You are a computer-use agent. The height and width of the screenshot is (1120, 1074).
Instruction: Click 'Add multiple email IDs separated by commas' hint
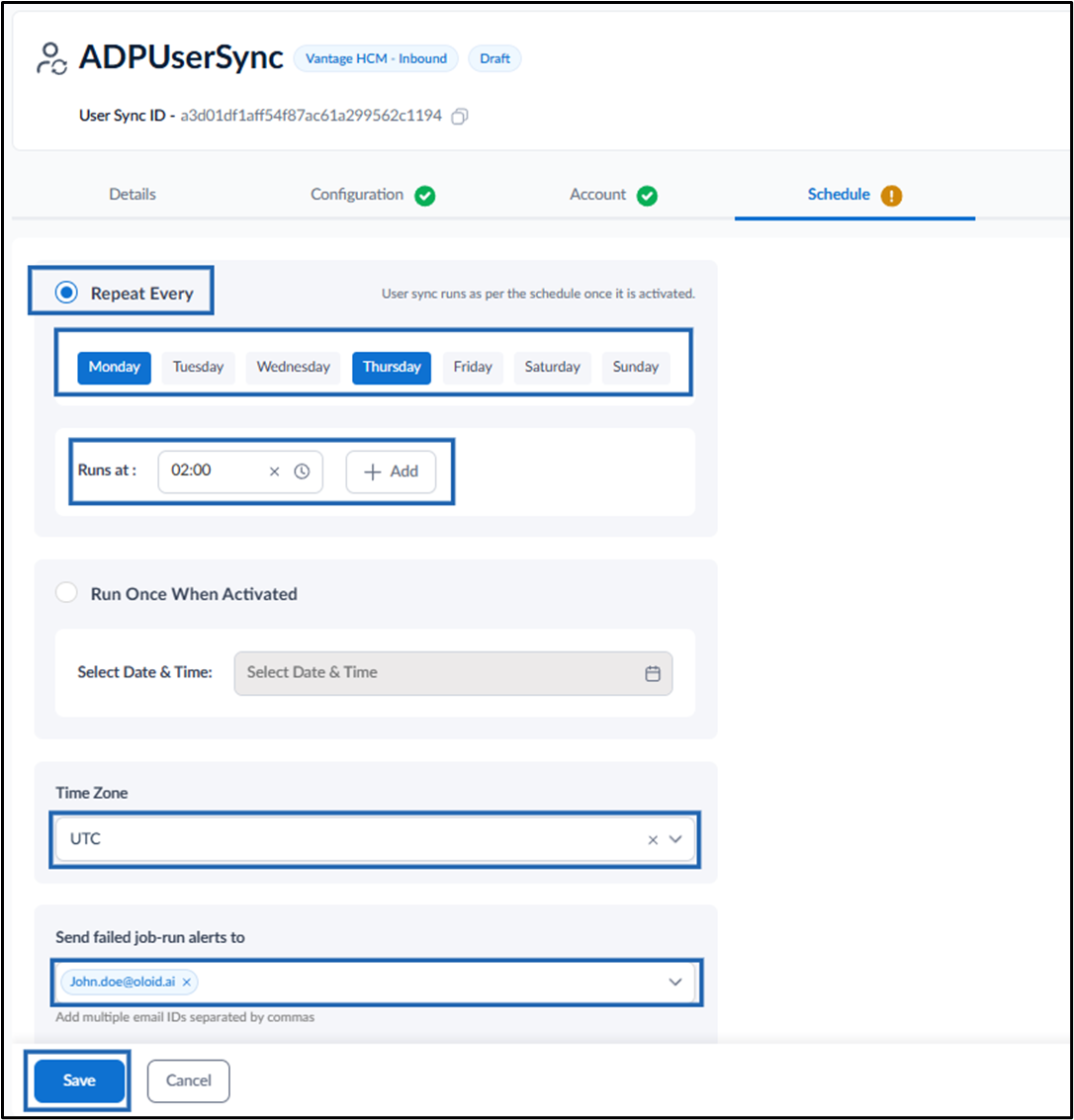pos(185,1017)
